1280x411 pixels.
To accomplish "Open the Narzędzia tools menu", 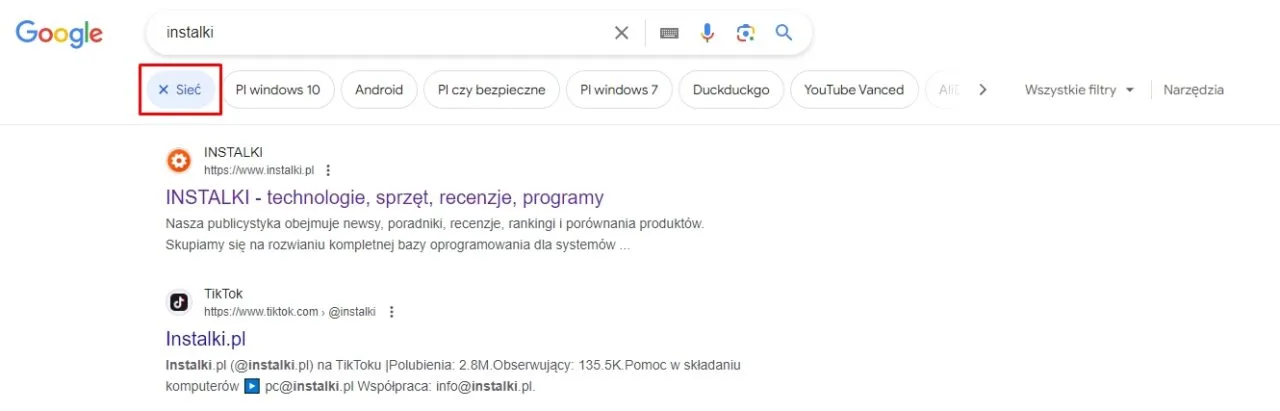I will [1193, 90].
